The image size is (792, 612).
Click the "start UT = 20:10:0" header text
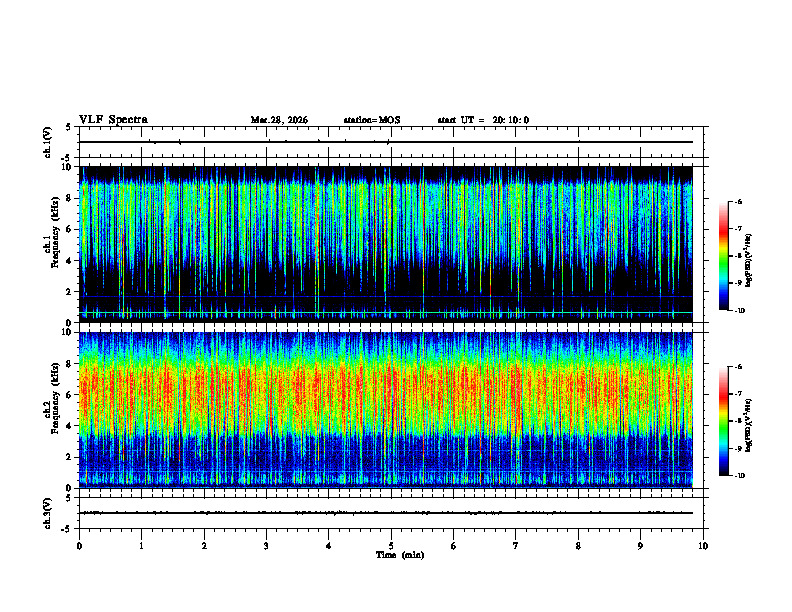click(x=483, y=120)
